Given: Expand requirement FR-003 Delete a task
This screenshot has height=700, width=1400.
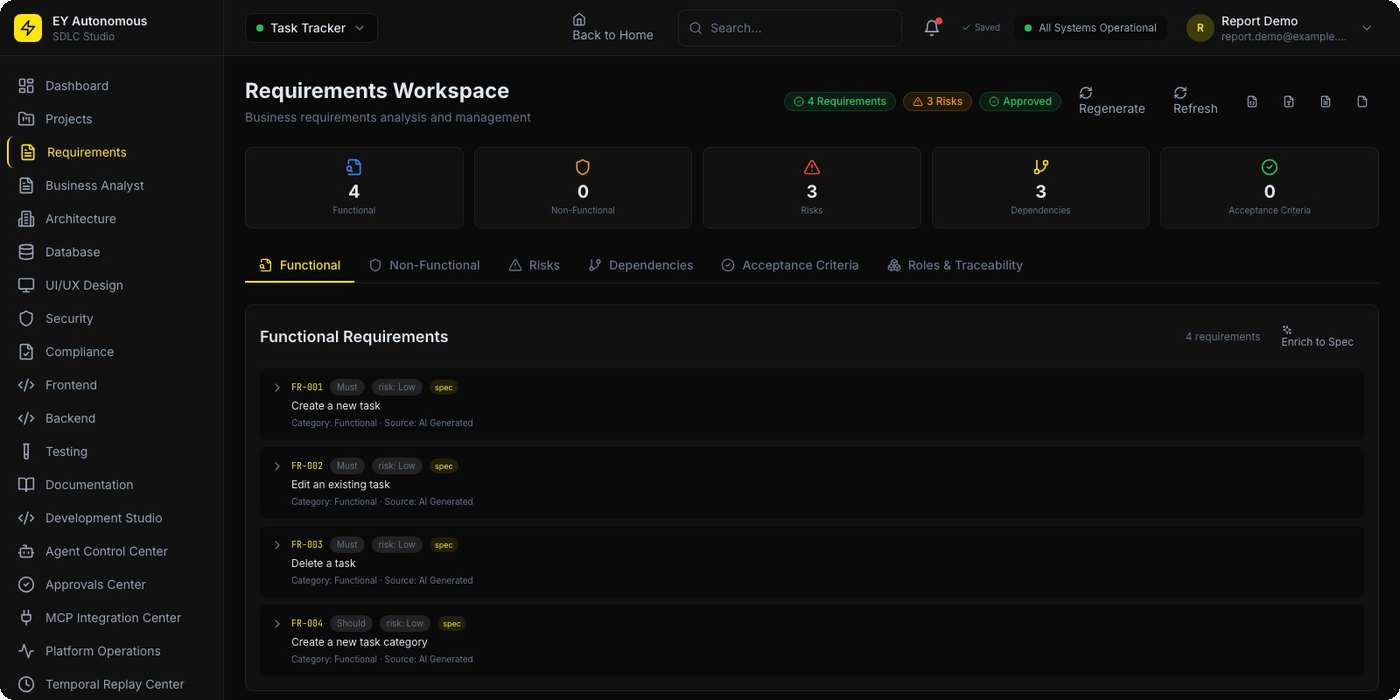Looking at the screenshot, I should pos(277,545).
